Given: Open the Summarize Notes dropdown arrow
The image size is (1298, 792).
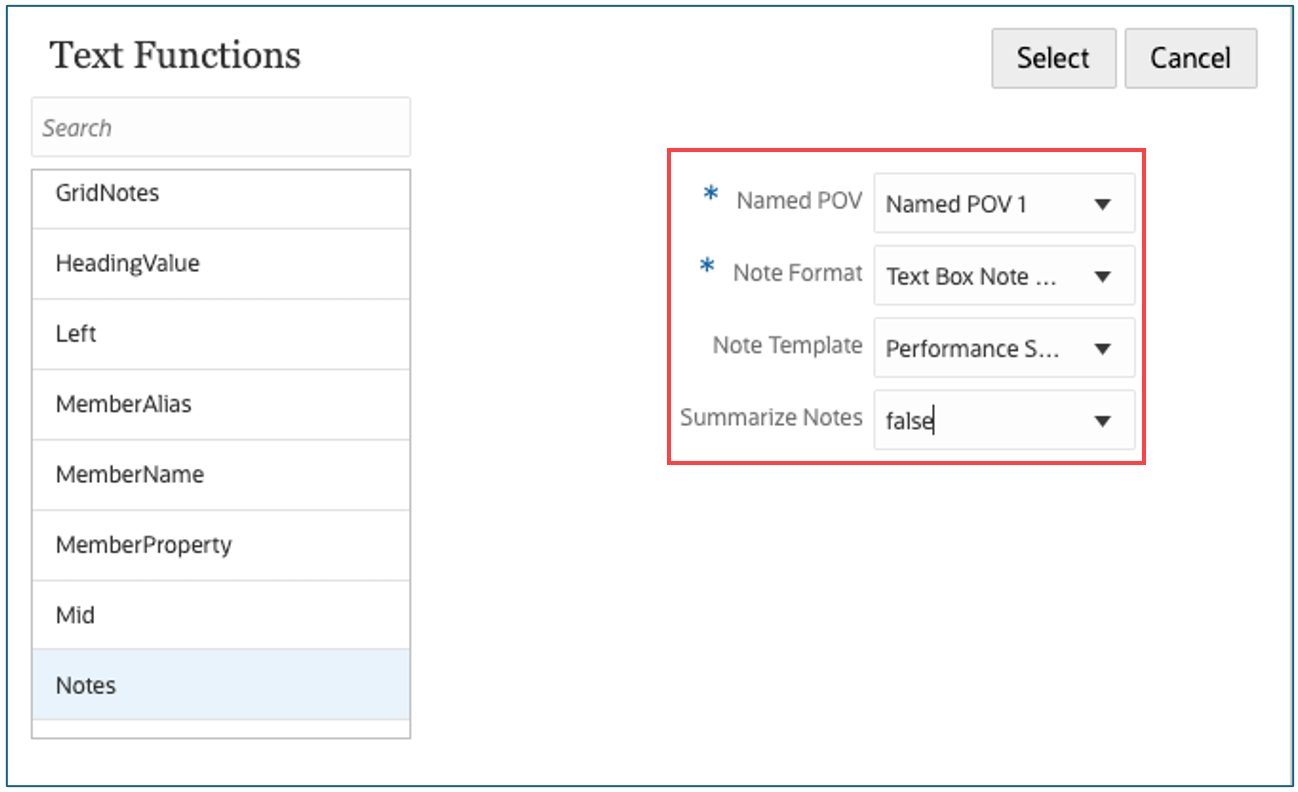Looking at the screenshot, I should (1103, 421).
